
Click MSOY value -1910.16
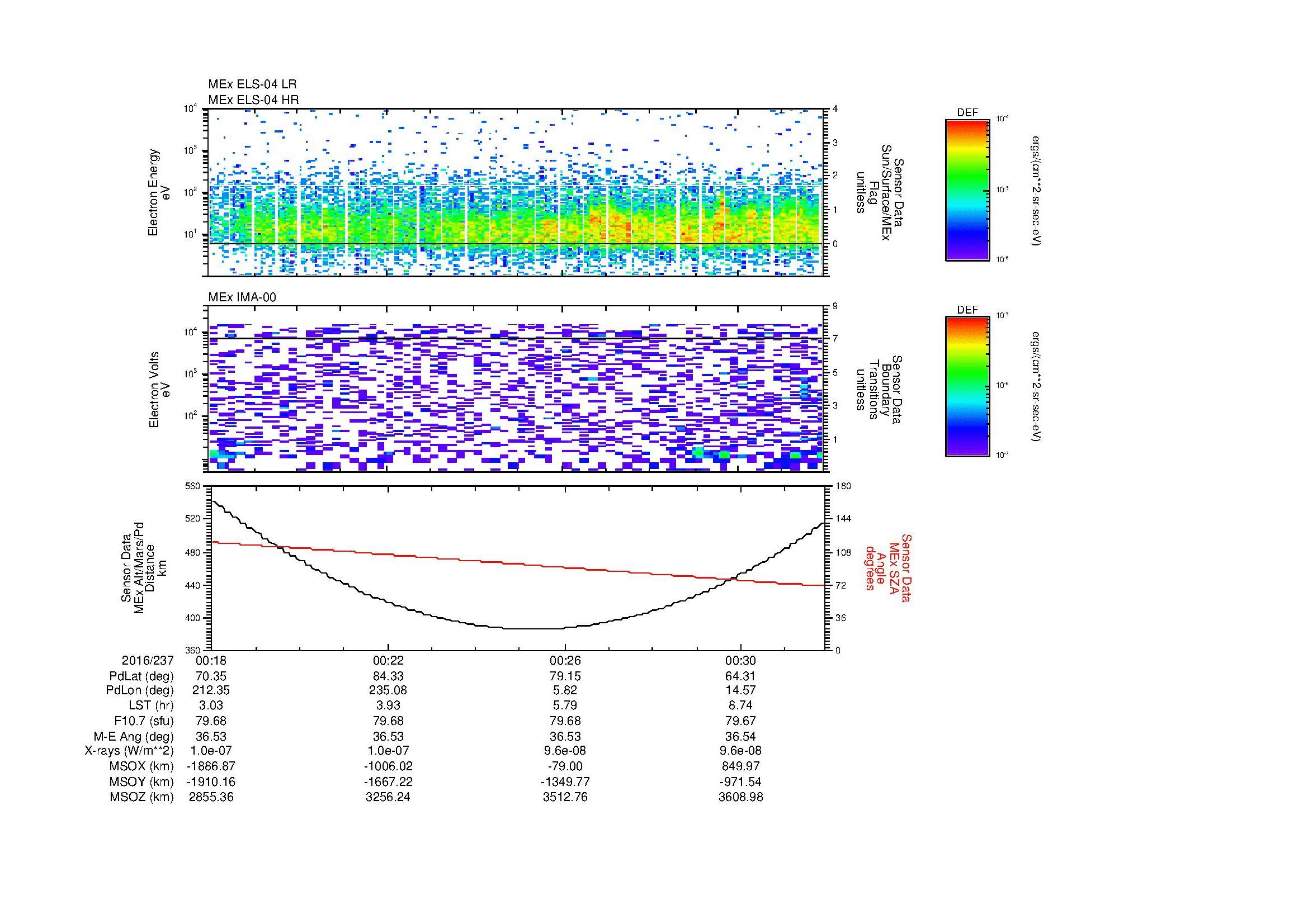click(211, 781)
